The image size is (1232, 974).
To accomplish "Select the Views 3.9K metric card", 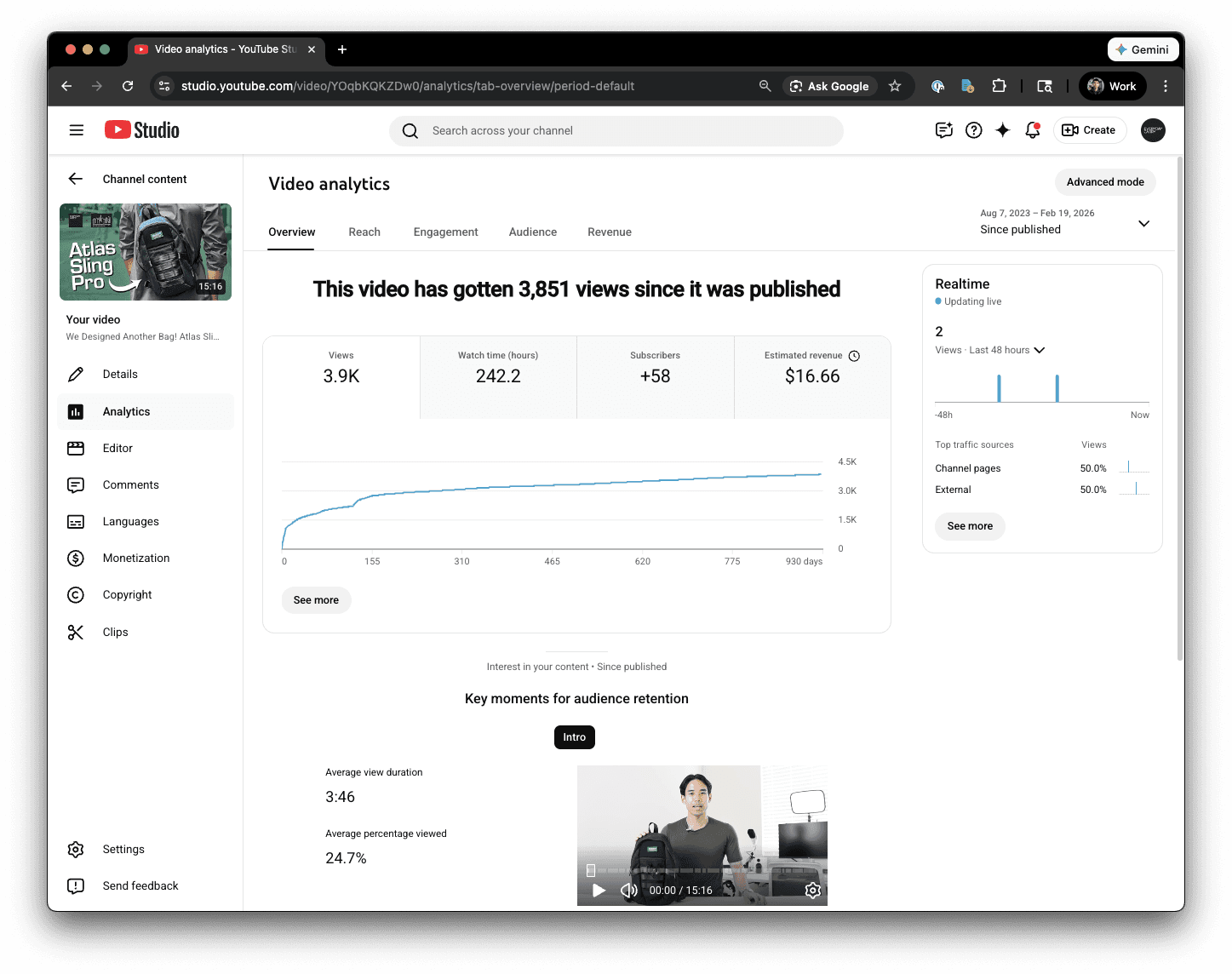I will pyautogui.click(x=341, y=377).
